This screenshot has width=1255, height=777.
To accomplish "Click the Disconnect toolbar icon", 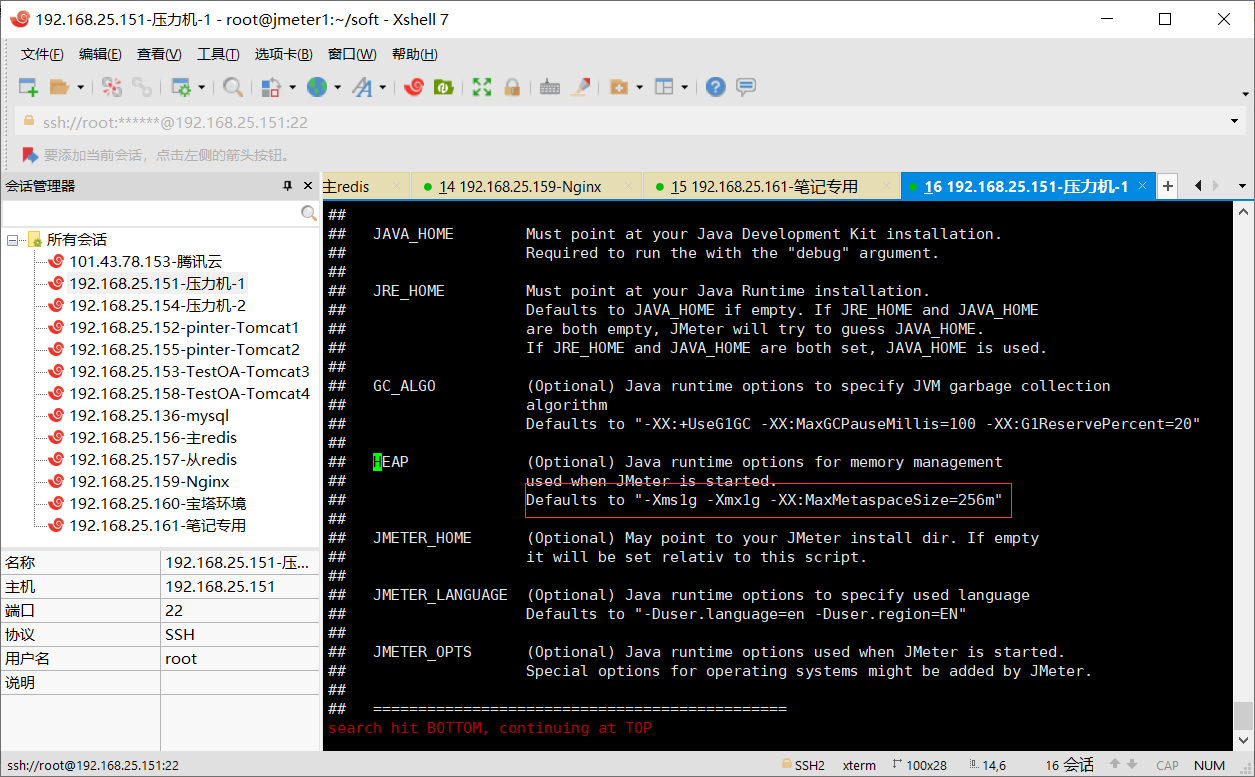I will click(112, 87).
